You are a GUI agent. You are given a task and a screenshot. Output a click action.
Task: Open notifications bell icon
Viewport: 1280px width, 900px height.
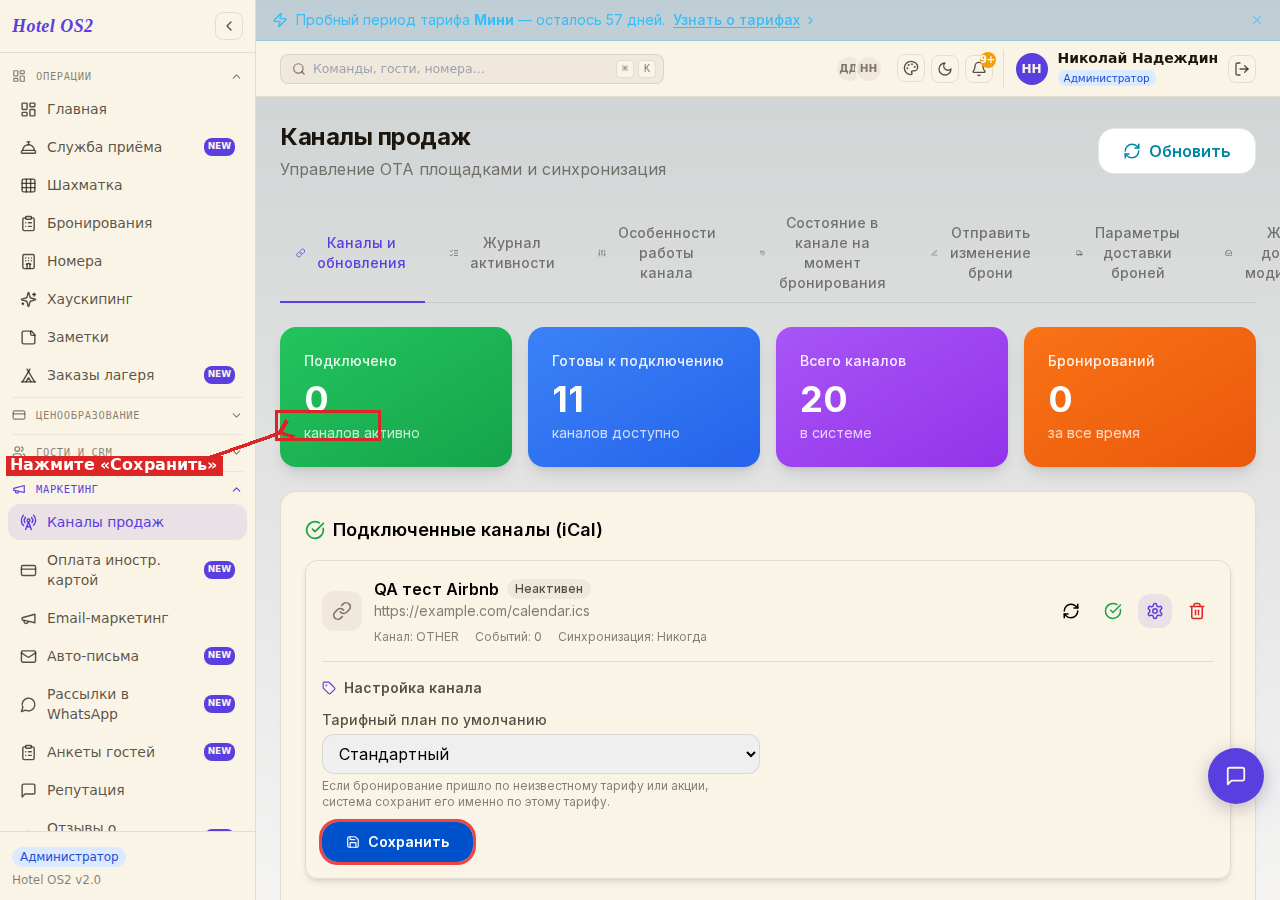click(x=979, y=68)
